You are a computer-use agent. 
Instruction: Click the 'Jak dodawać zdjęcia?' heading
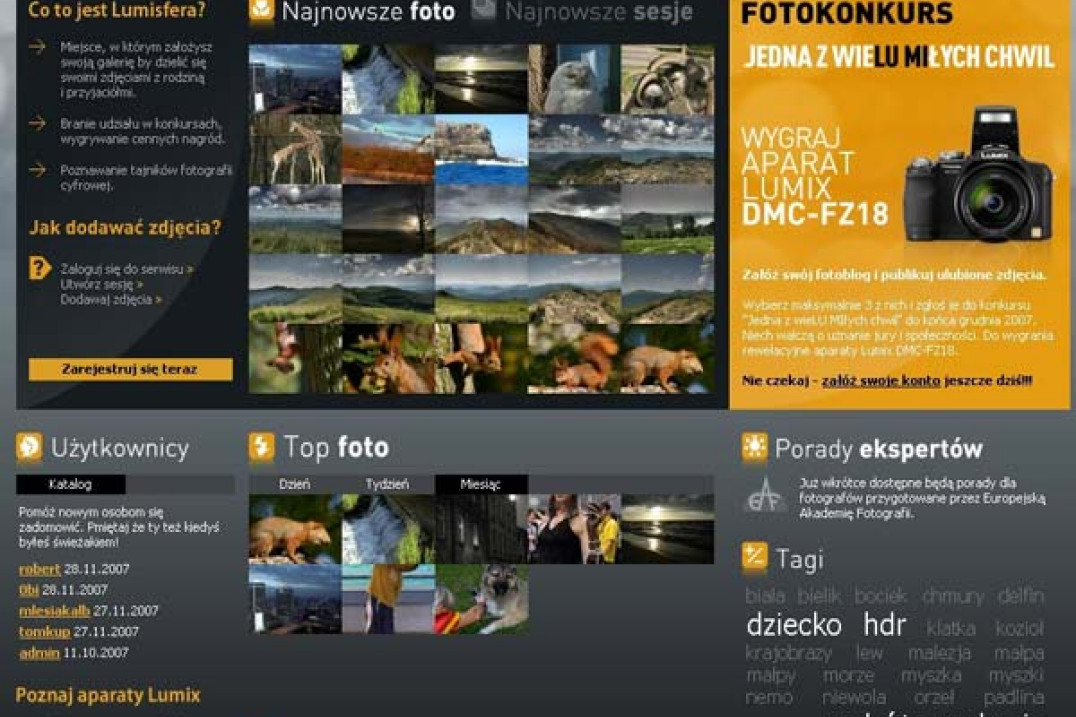coord(125,227)
